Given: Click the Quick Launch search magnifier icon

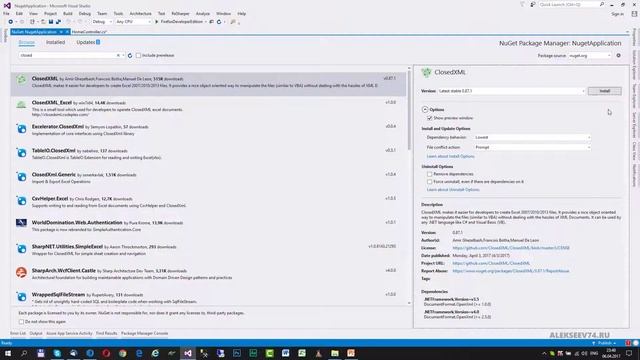Looking at the screenshot, I should [x=602, y=4].
